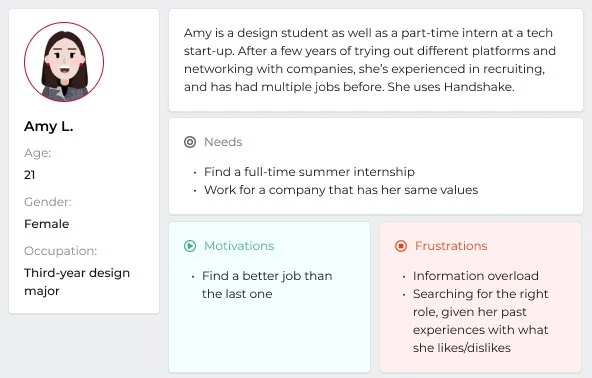Click the Female gender value
Screen dimensions: 592x378
click(46, 224)
